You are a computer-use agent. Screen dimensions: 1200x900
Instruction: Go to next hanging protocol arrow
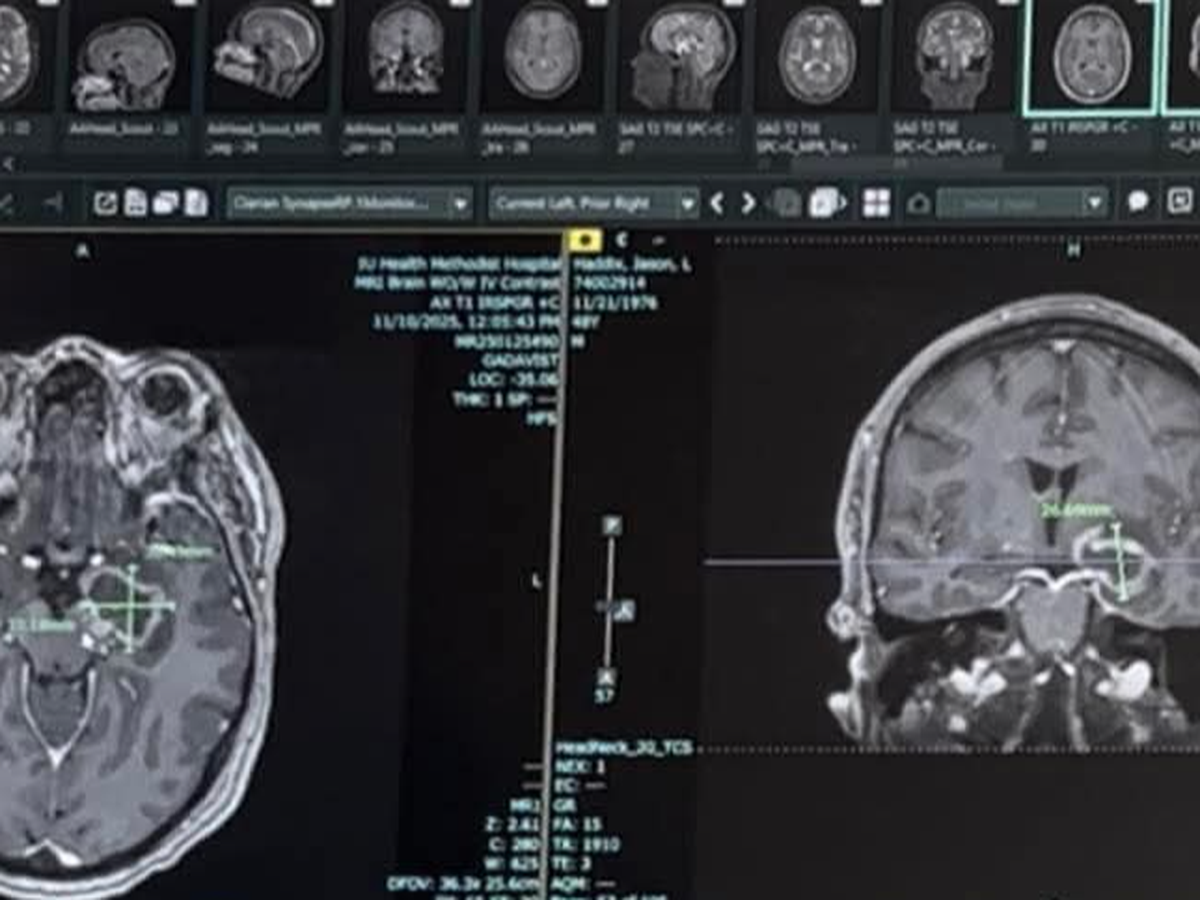click(x=748, y=203)
